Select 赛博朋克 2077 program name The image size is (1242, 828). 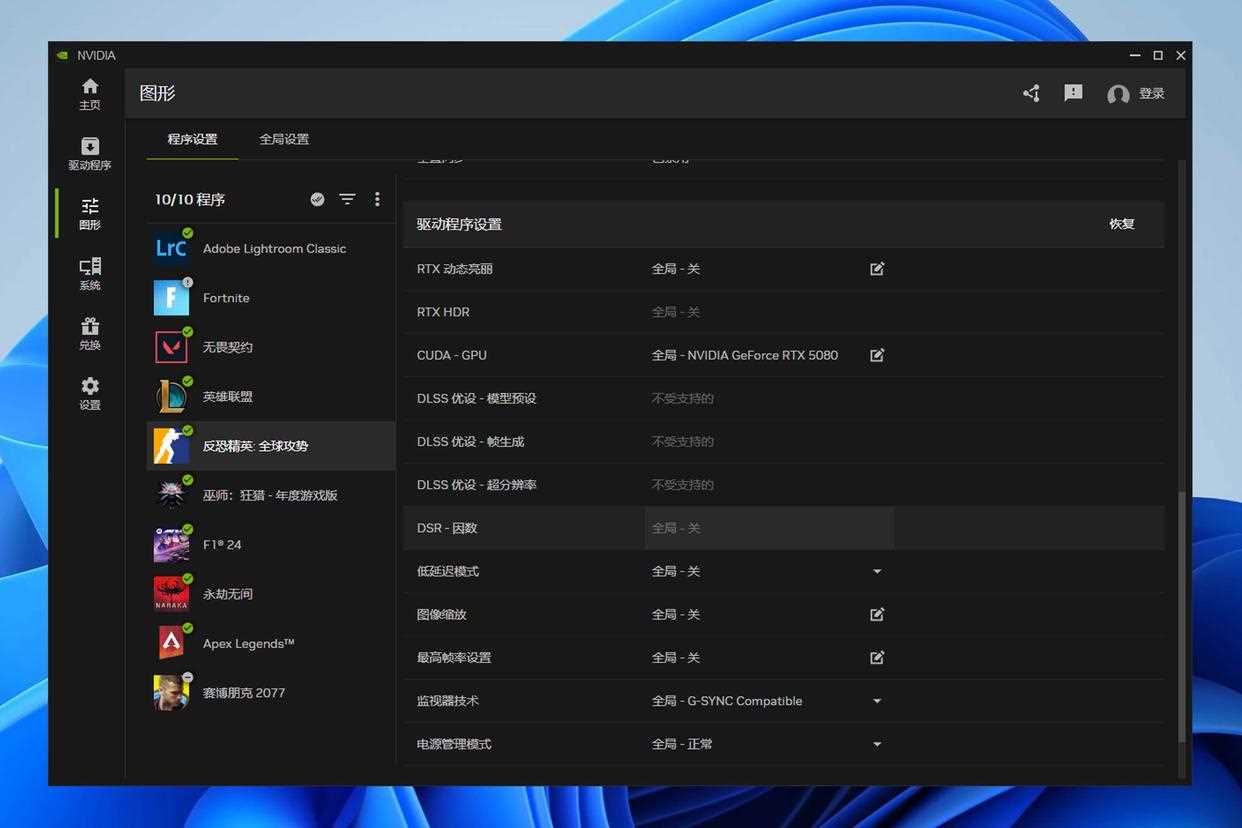244,692
